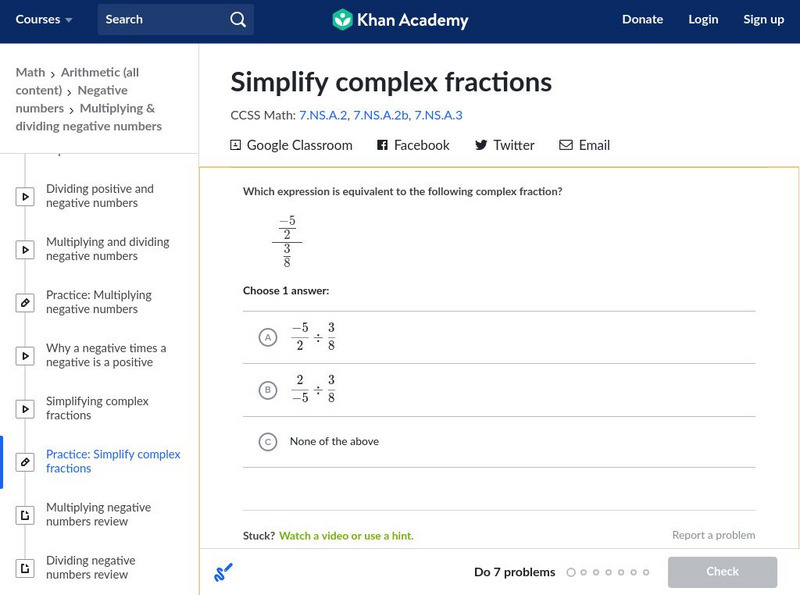Click the Donate link
This screenshot has width=800, height=595.
642,20
